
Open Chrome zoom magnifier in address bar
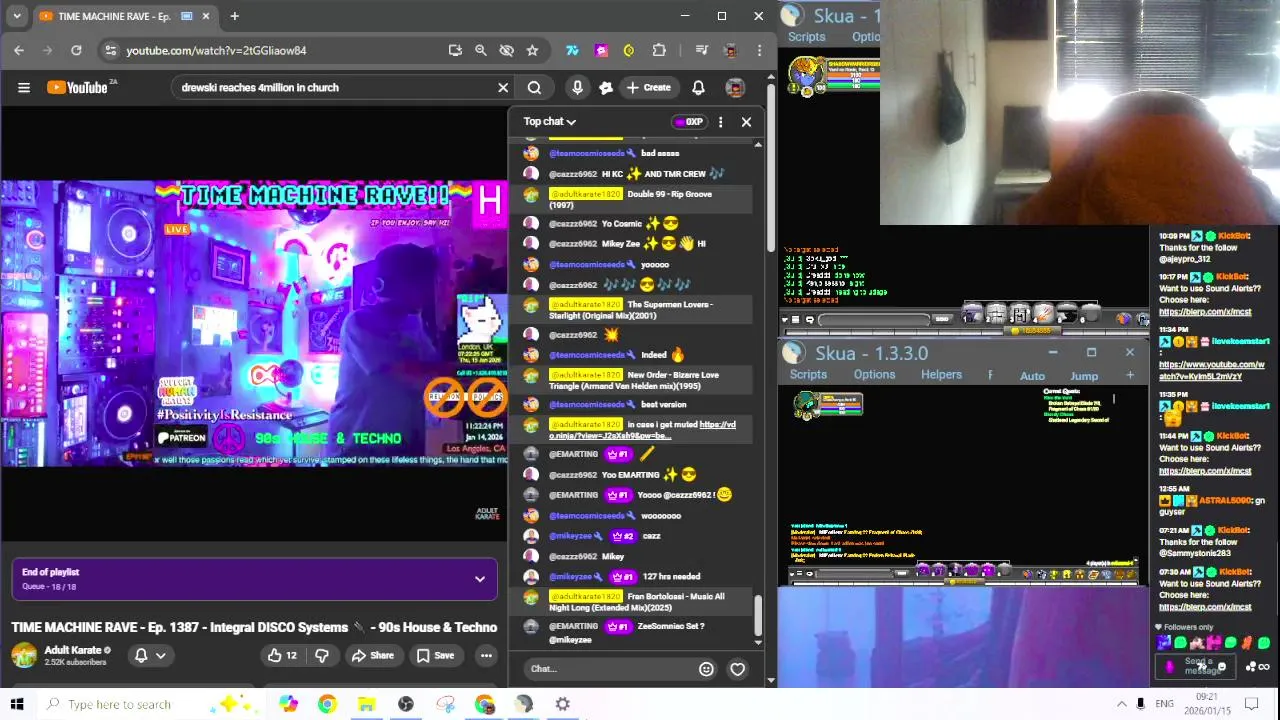(480, 50)
